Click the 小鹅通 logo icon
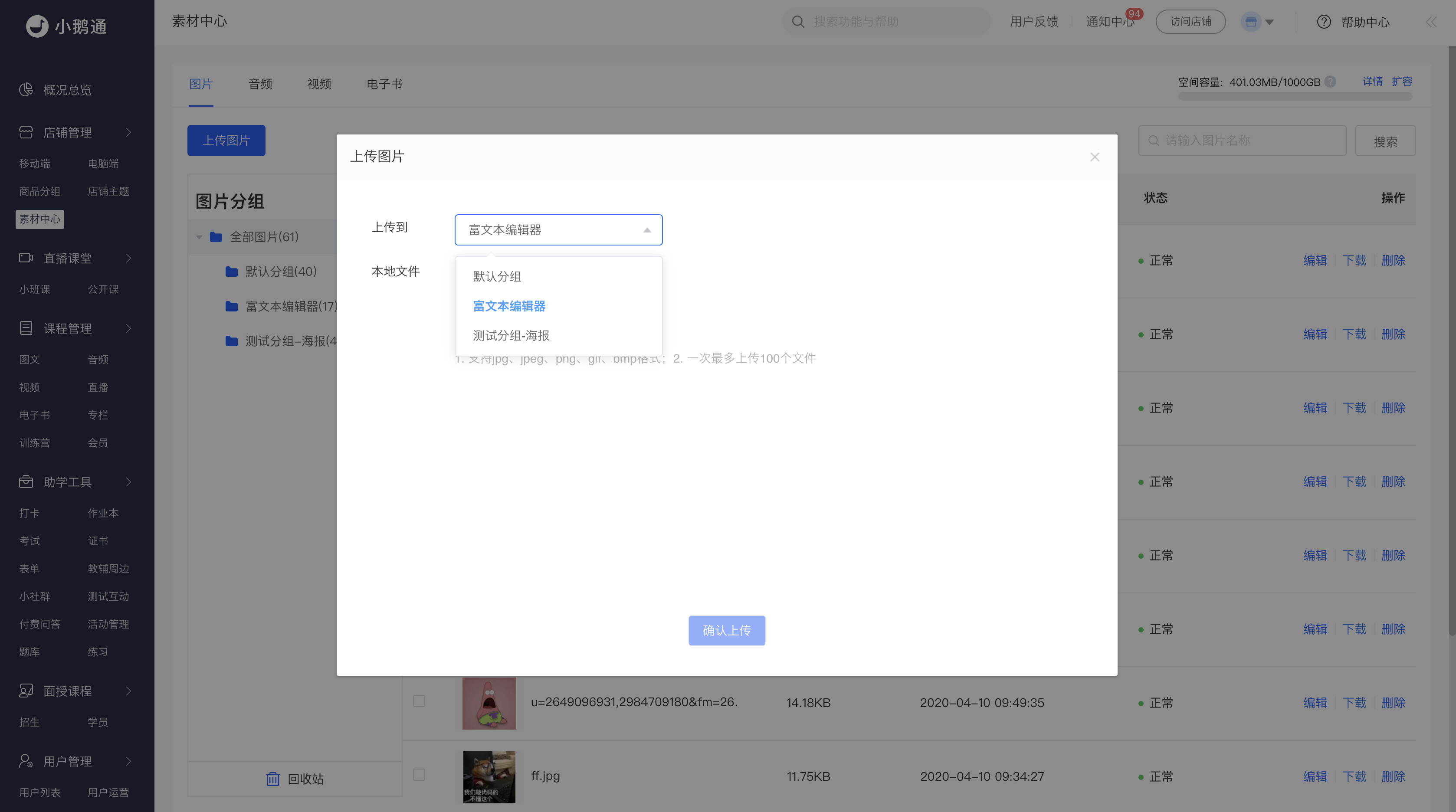This screenshot has width=1456, height=812. (37, 26)
